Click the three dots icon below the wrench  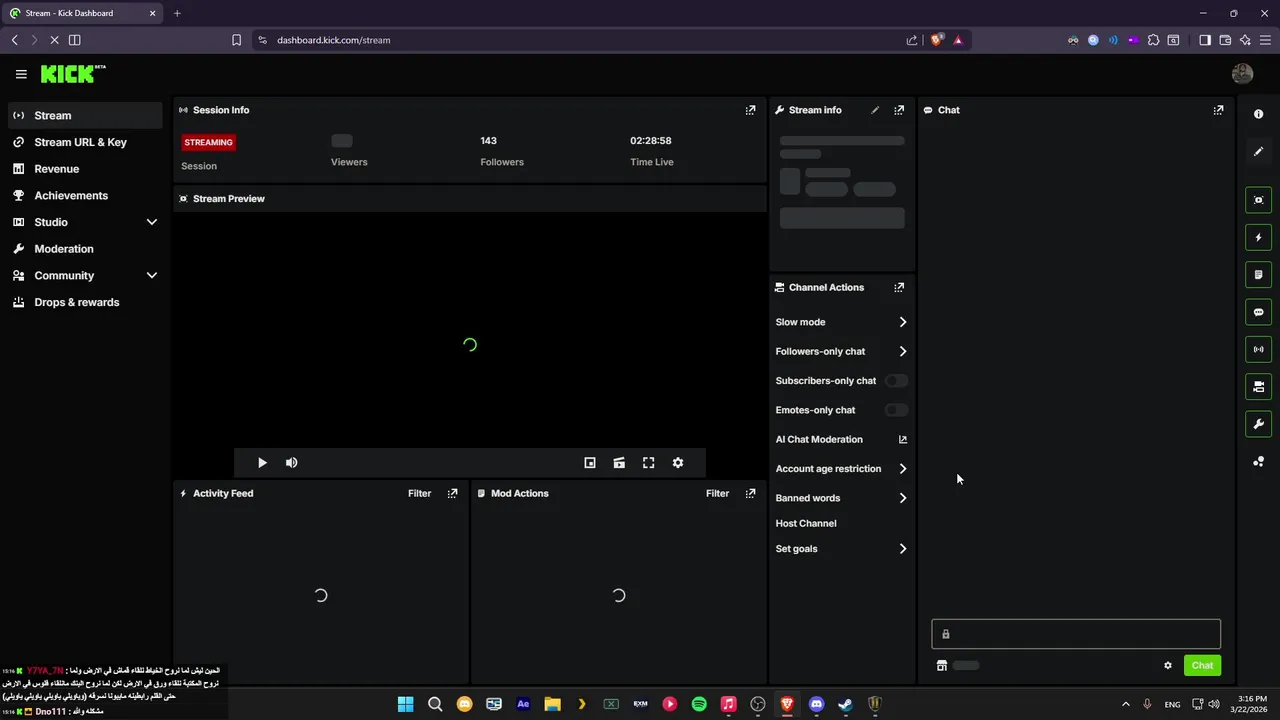coord(1258,462)
